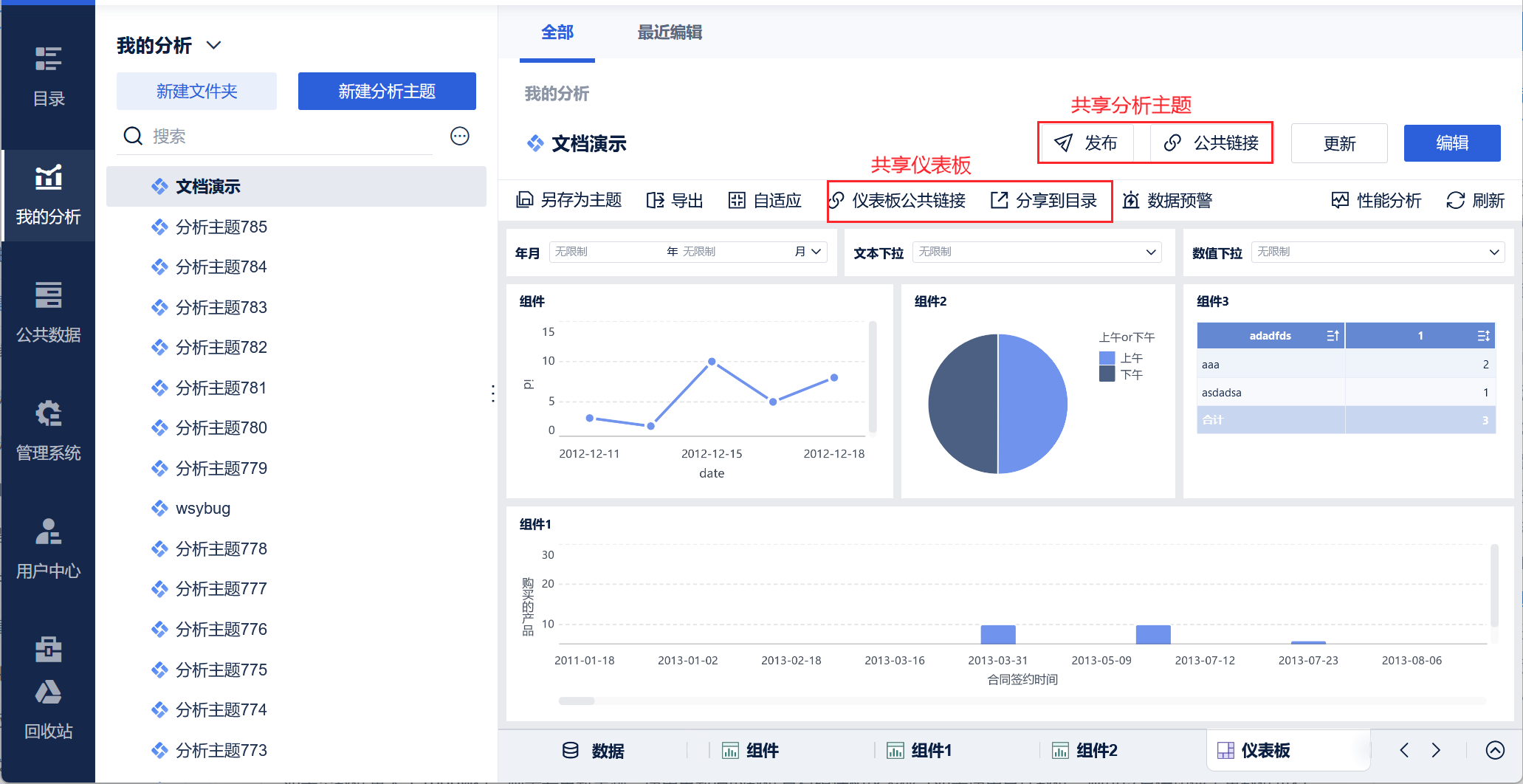The width and height of the screenshot is (1523, 784).
Task: Sort the column 1 header icon
Action: [1483, 336]
